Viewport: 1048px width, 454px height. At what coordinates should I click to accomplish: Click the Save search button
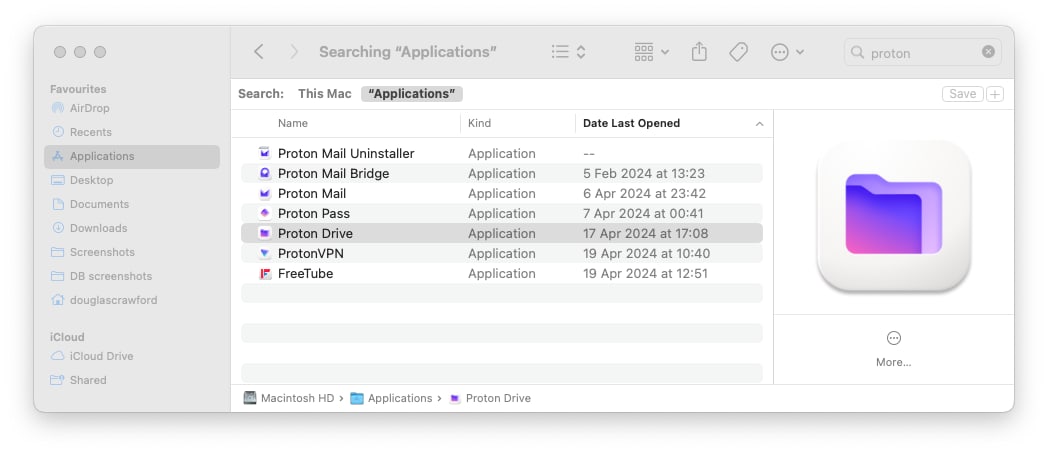(962, 94)
